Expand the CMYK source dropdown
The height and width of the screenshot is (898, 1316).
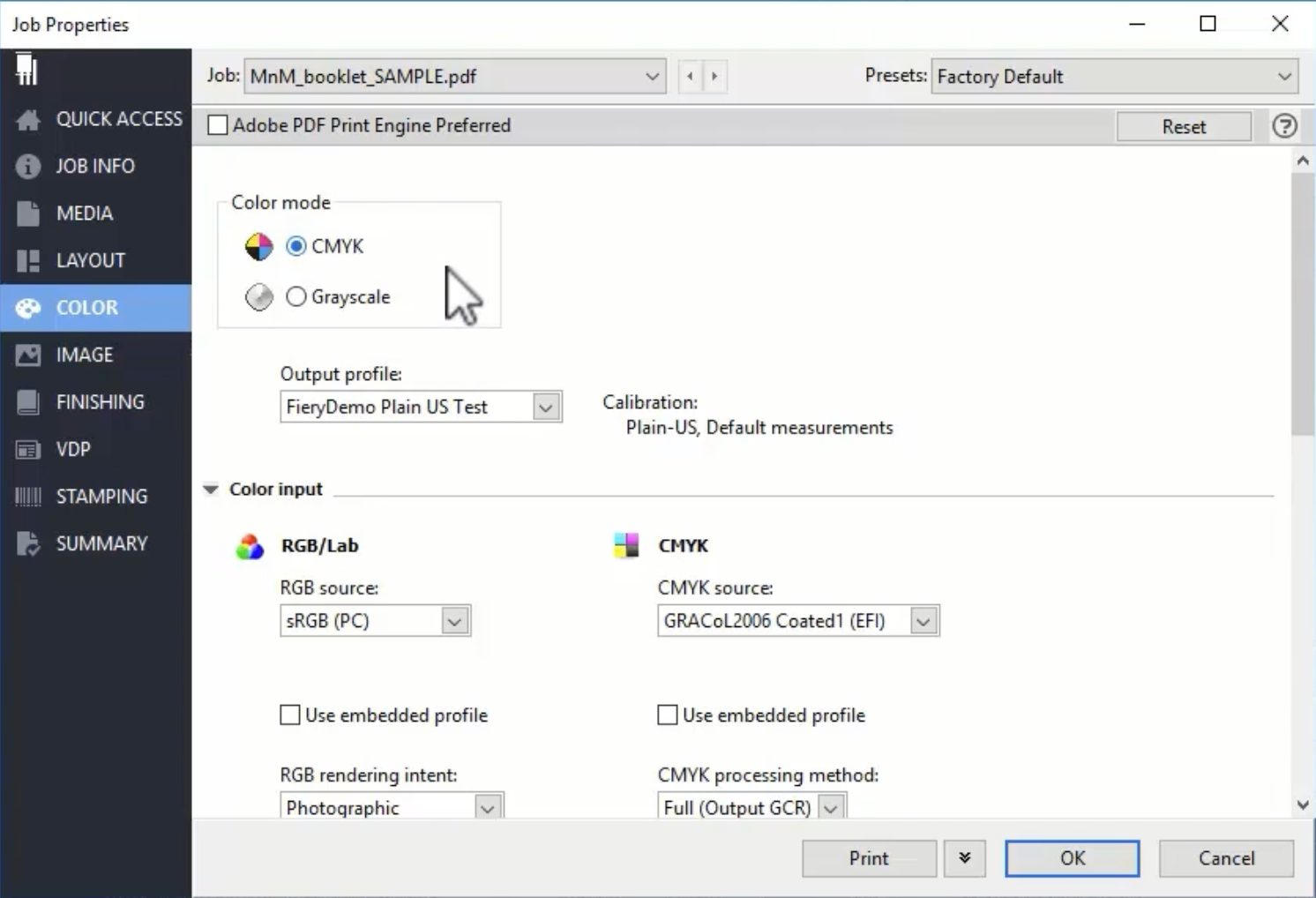click(x=923, y=621)
